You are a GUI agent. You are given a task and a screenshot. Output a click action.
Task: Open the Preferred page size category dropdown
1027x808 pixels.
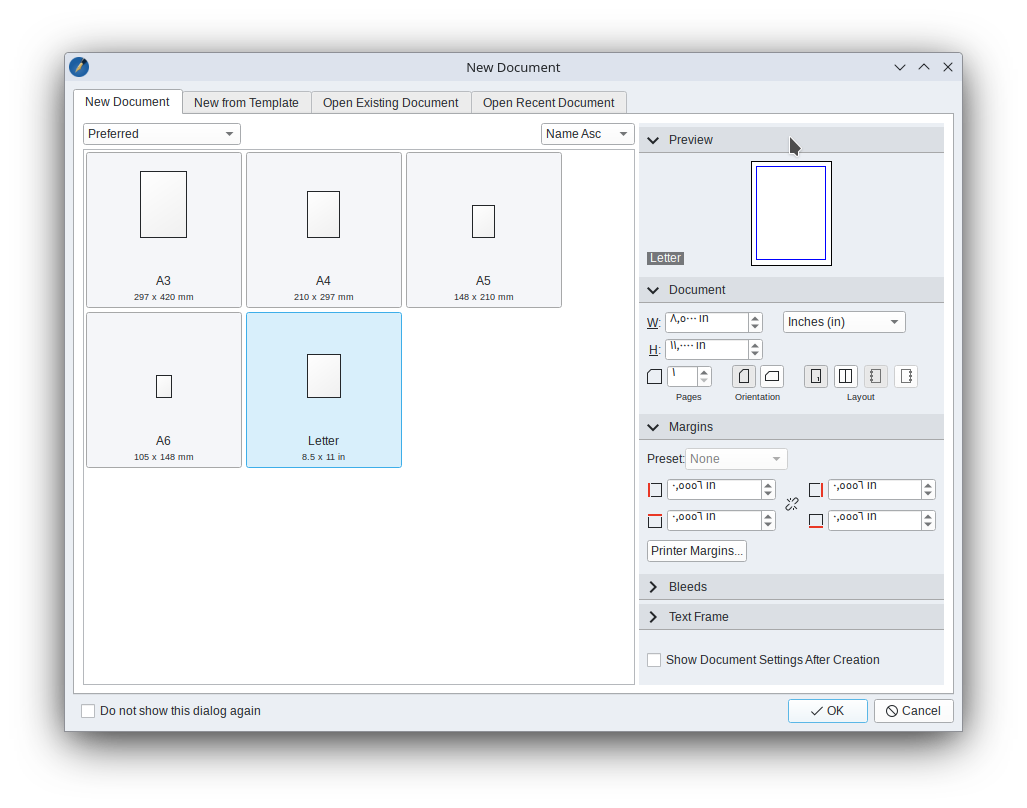(161, 134)
